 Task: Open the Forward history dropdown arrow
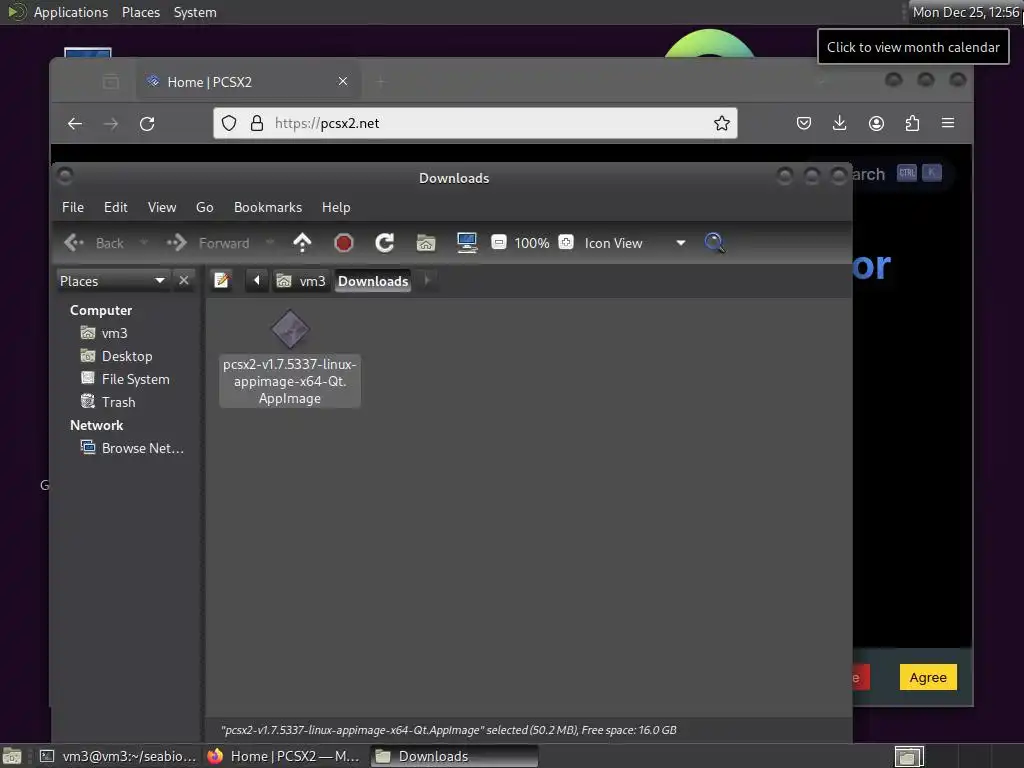pyautogui.click(x=270, y=243)
